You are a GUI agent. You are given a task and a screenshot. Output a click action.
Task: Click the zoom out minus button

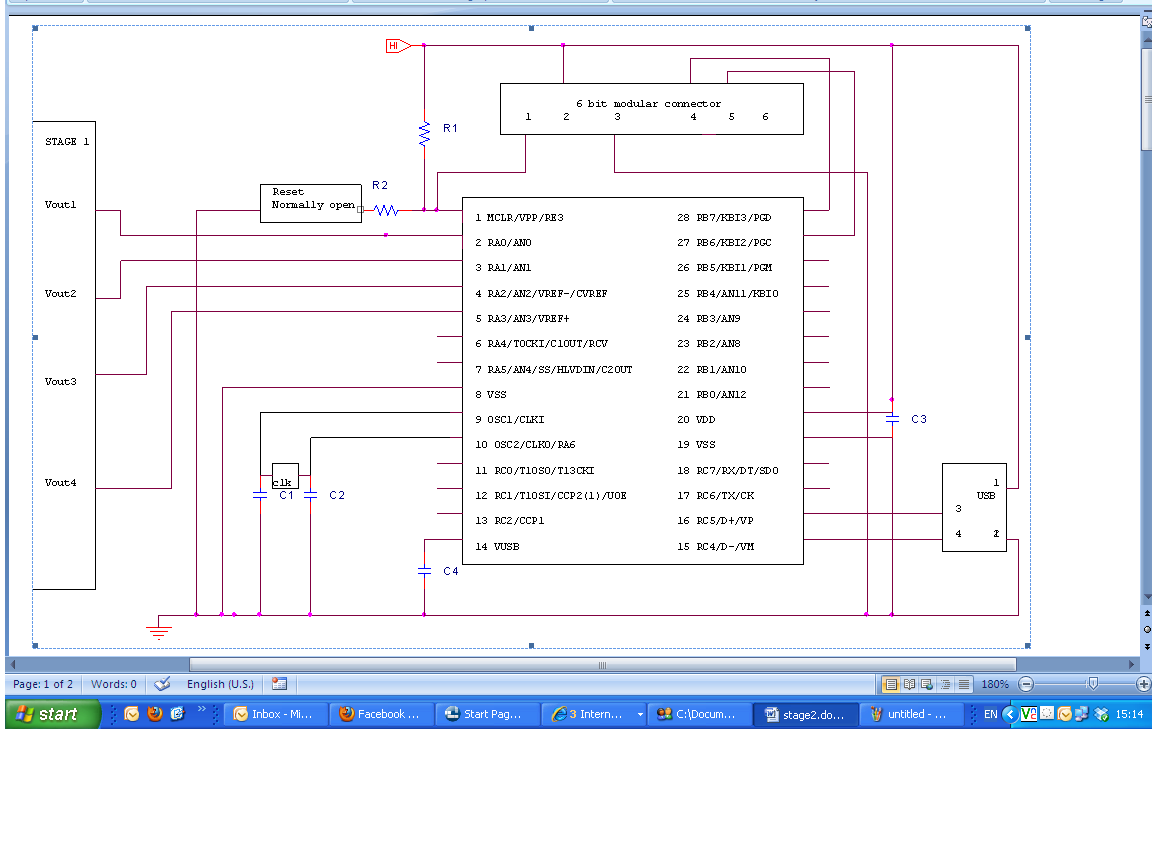(x=1026, y=684)
